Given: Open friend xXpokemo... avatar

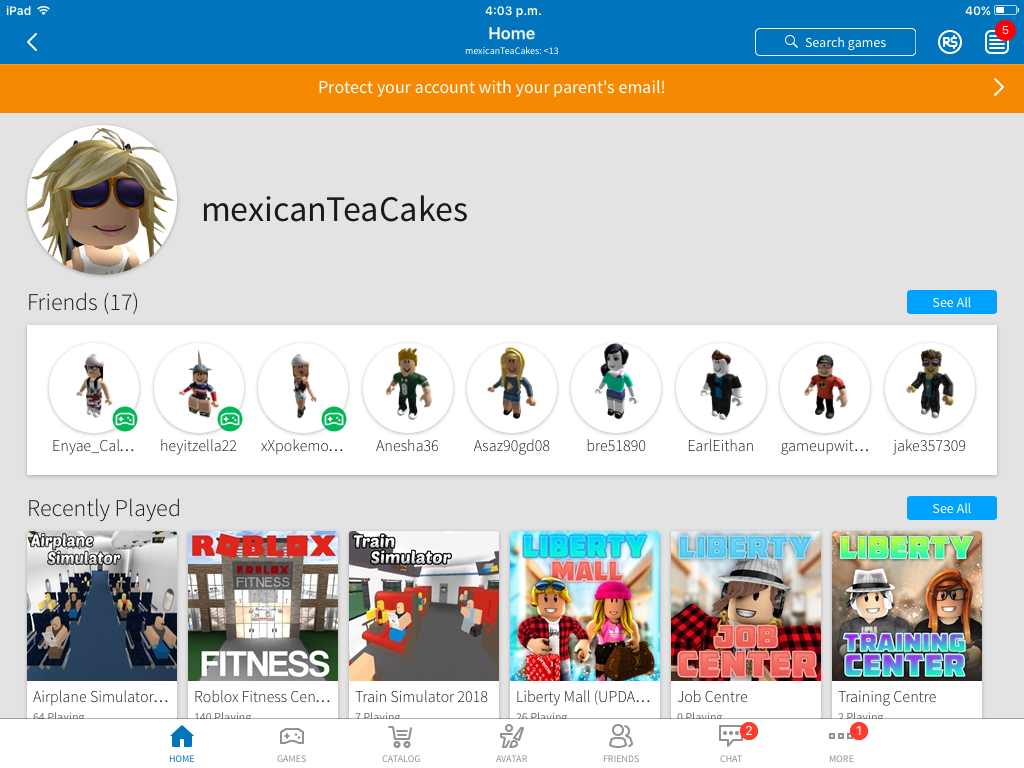Looking at the screenshot, I should tap(303, 388).
